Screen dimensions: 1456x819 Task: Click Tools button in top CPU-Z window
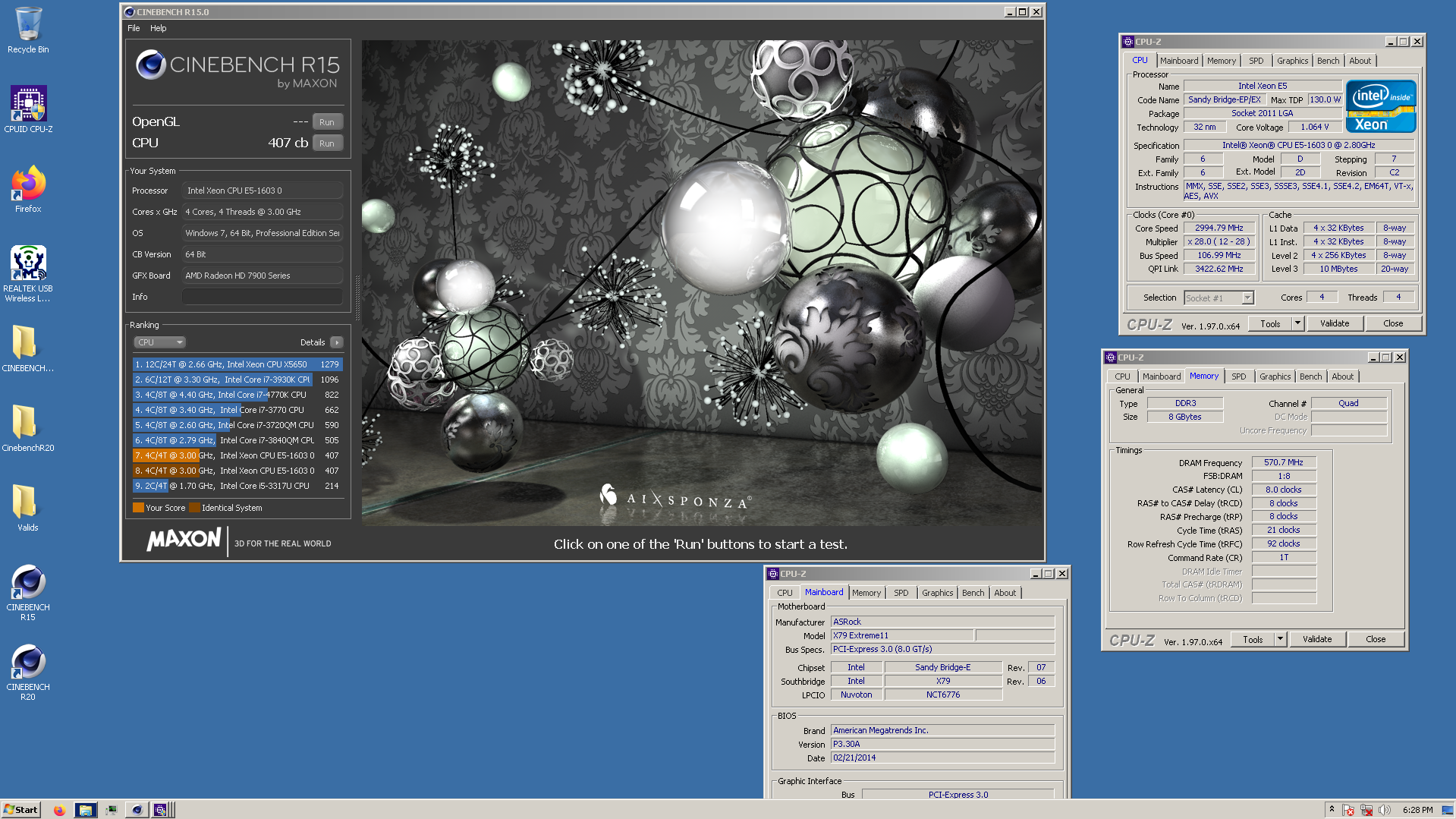coord(1270,324)
